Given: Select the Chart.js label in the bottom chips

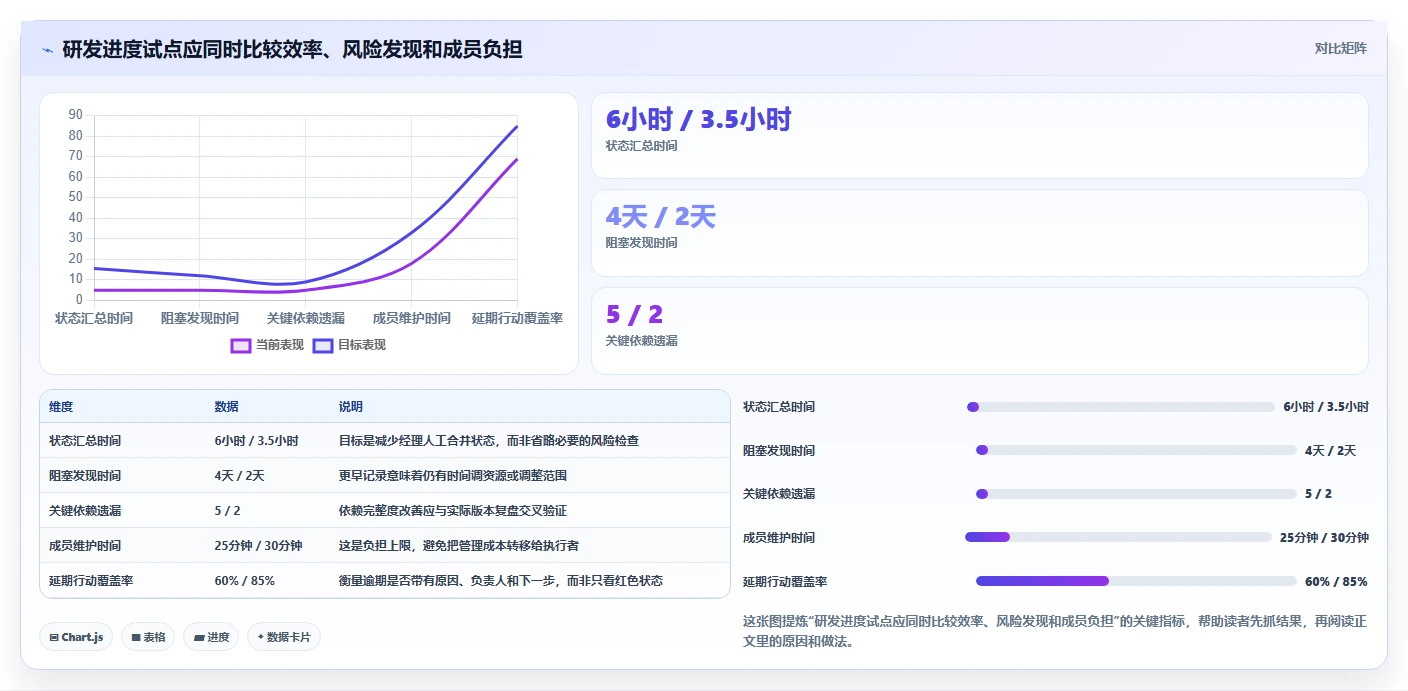Looking at the screenshot, I should coord(82,637).
